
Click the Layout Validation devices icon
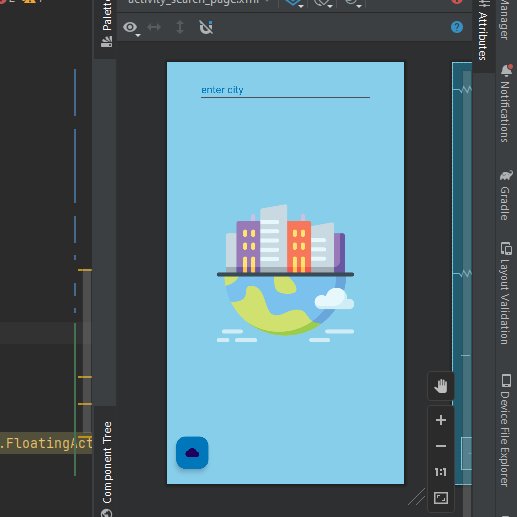coord(506,249)
